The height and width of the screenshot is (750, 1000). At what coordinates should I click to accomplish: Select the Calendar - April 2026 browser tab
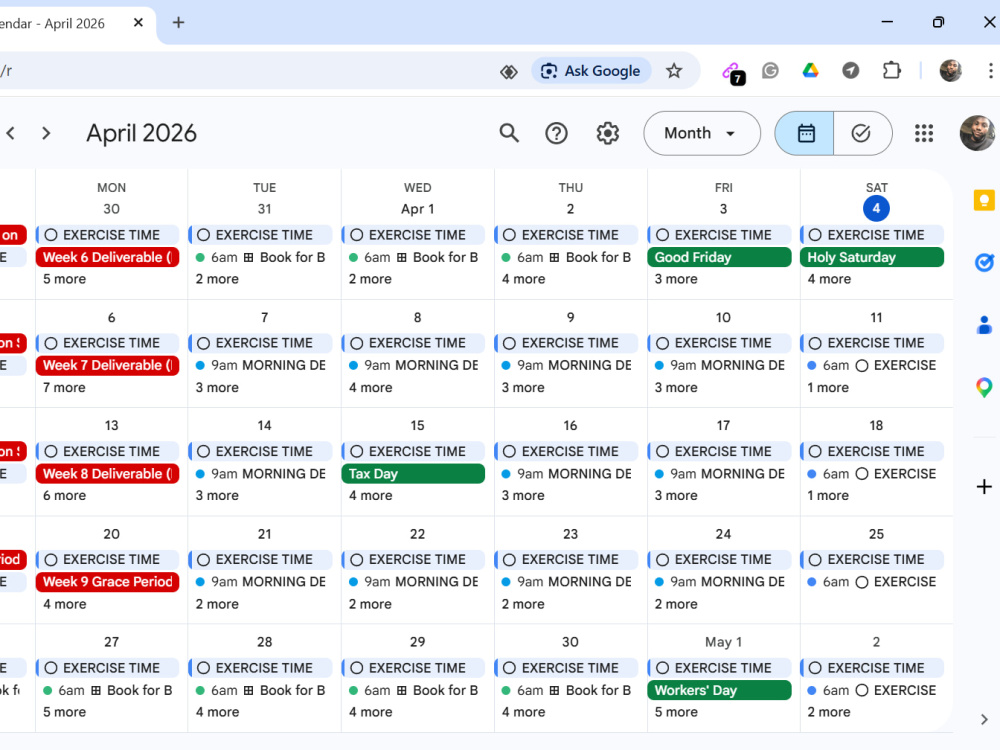[x=64, y=24]
